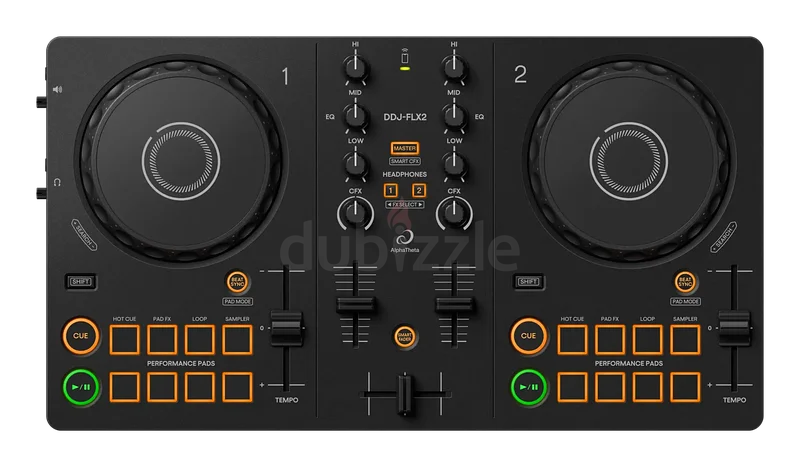The width and height of the screenshot is (800, 467).
Task: Tap deck 2 upper pad under SAMPLER
Action: [685, 339]
